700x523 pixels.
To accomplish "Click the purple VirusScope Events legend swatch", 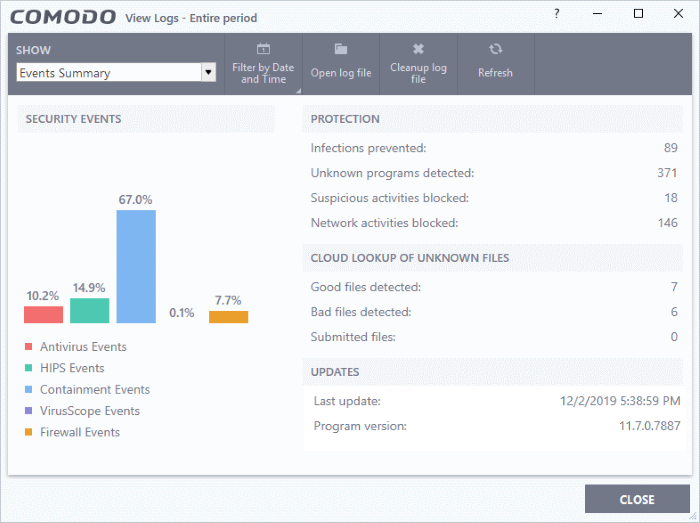I will pos(29,411).
